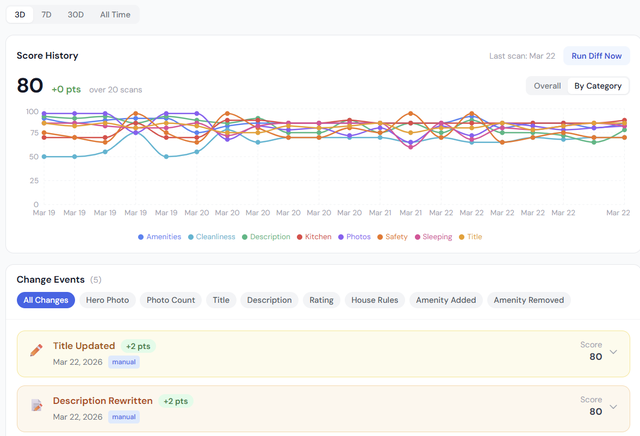Screen dimensions: 640x436
Task: Toggle Safety series in chart legend
Action: 392,237
